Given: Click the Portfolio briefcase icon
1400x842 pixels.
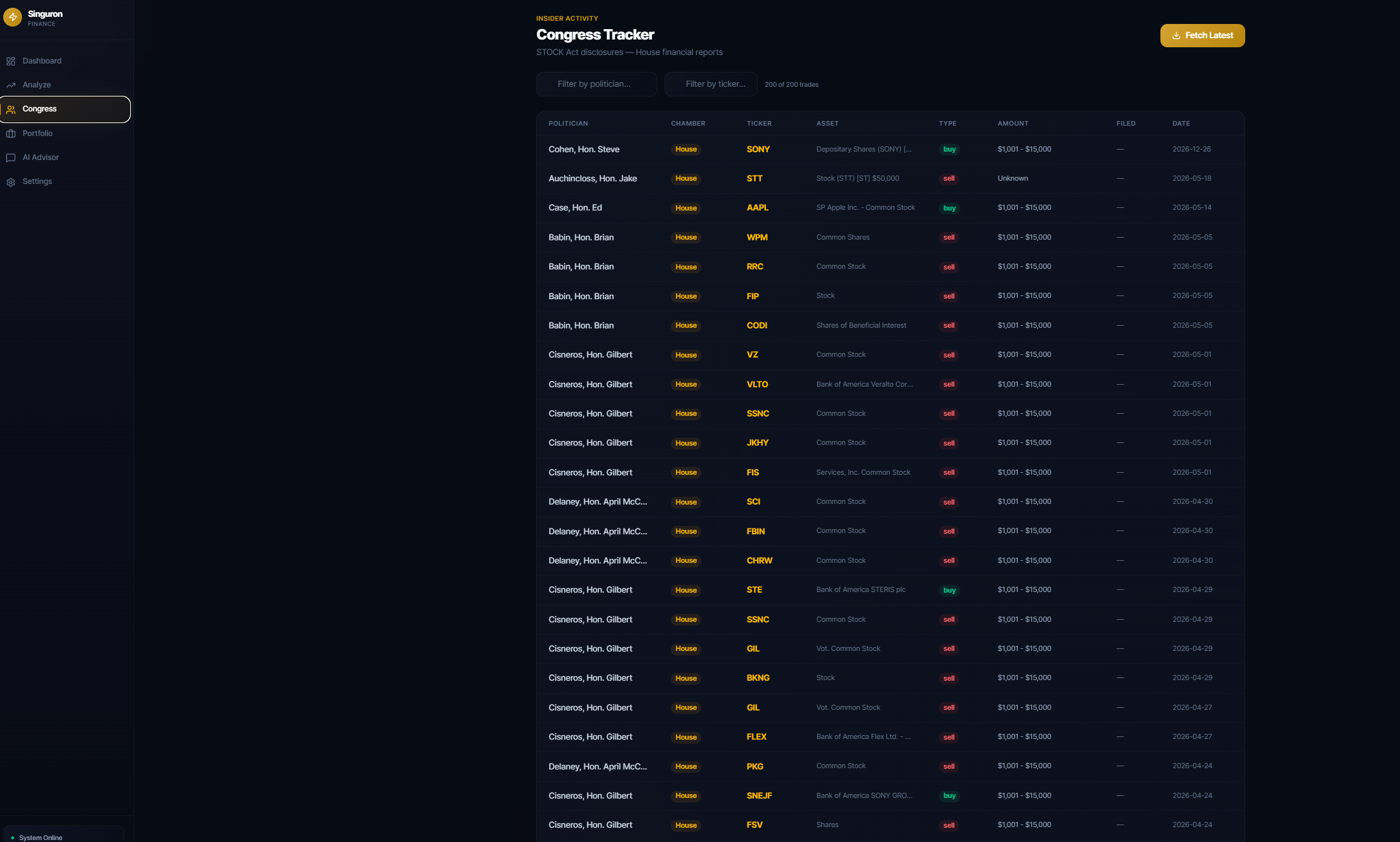Looking at the screenshot, I should click(10, 133).
